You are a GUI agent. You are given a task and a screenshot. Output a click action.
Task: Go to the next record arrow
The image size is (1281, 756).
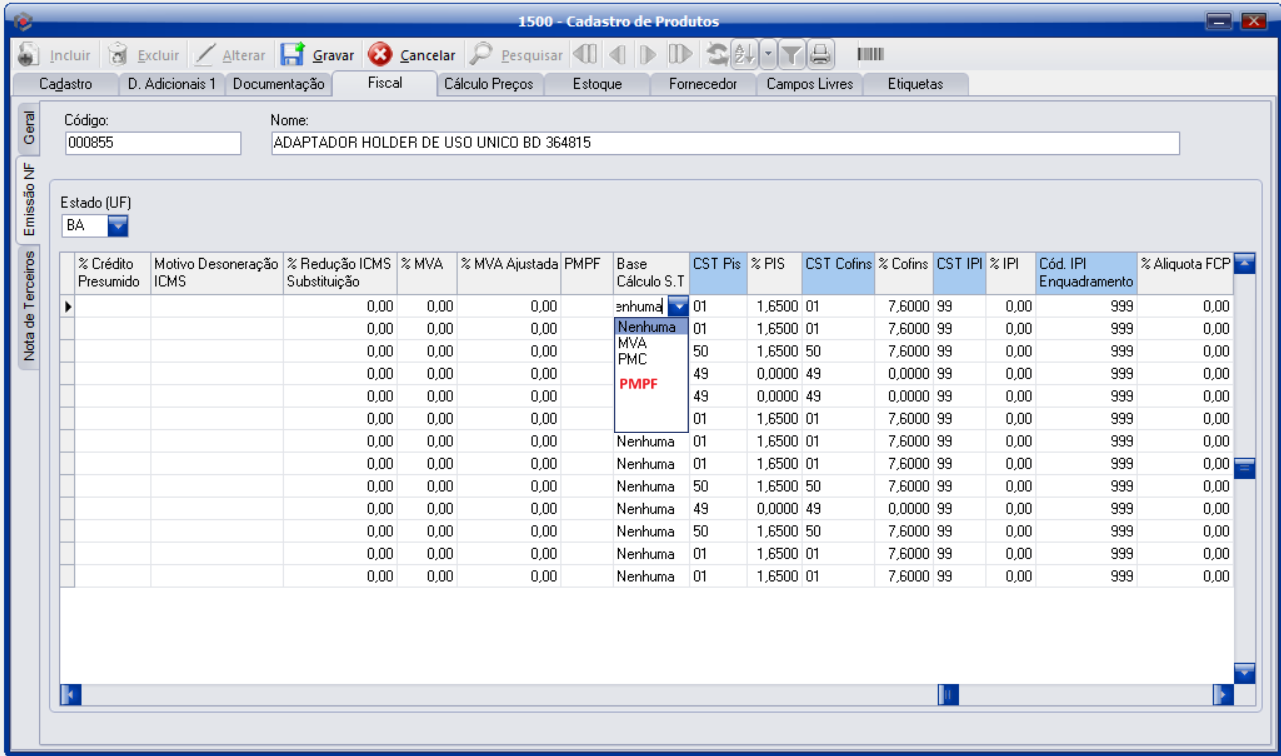tap(649, 55)
